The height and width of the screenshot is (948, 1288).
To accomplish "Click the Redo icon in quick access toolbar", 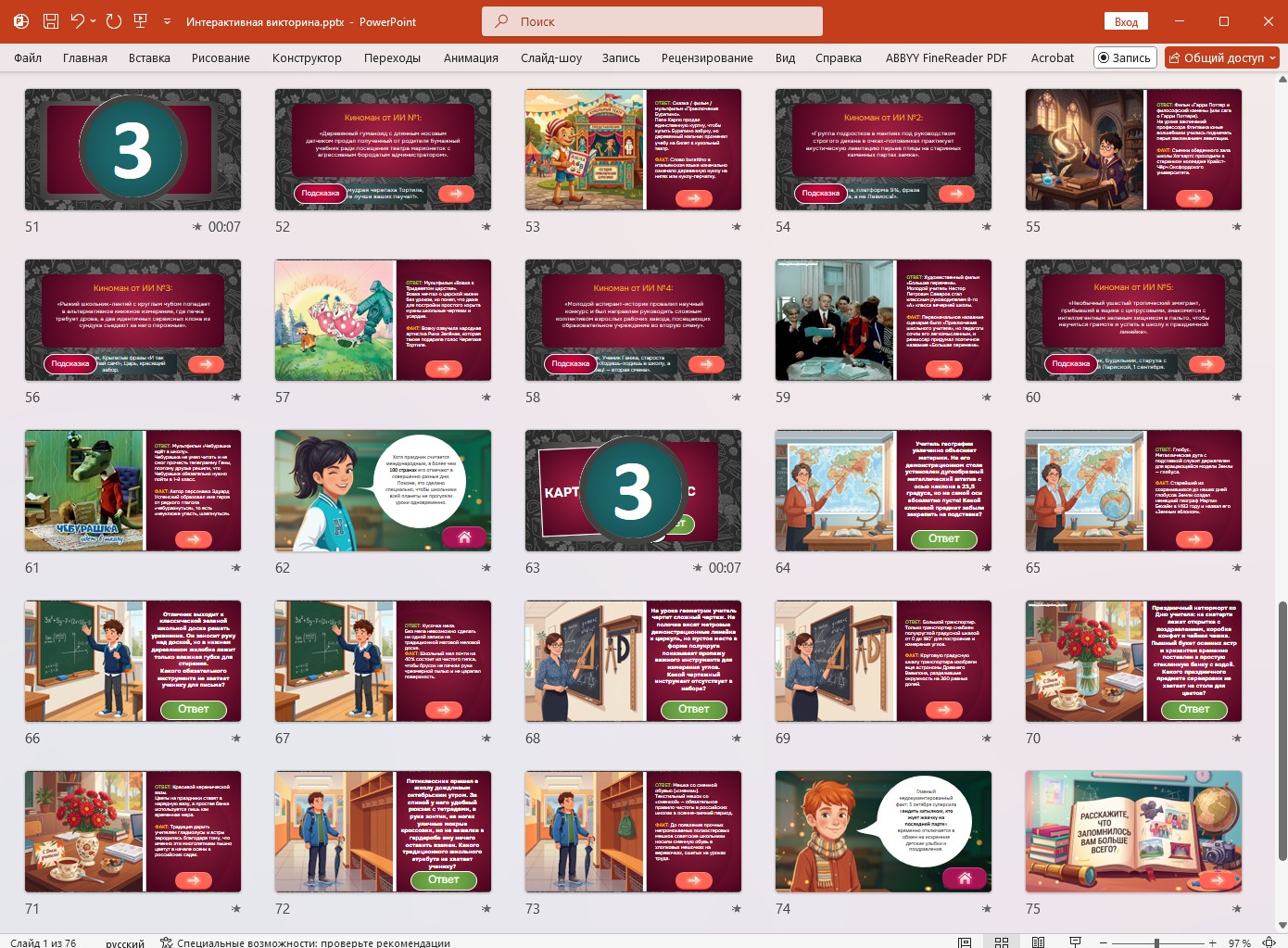I will tap(114, 21).
